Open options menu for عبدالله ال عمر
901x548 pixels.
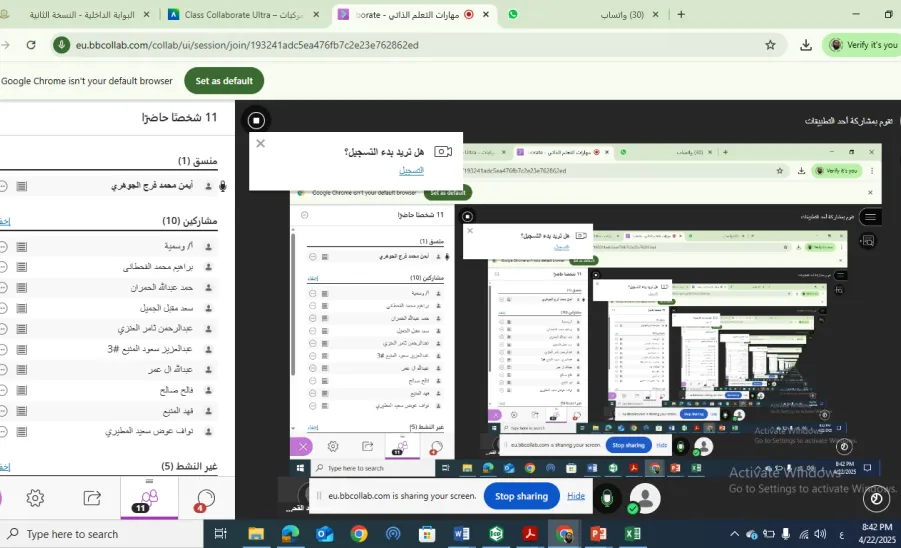(3, 369)
